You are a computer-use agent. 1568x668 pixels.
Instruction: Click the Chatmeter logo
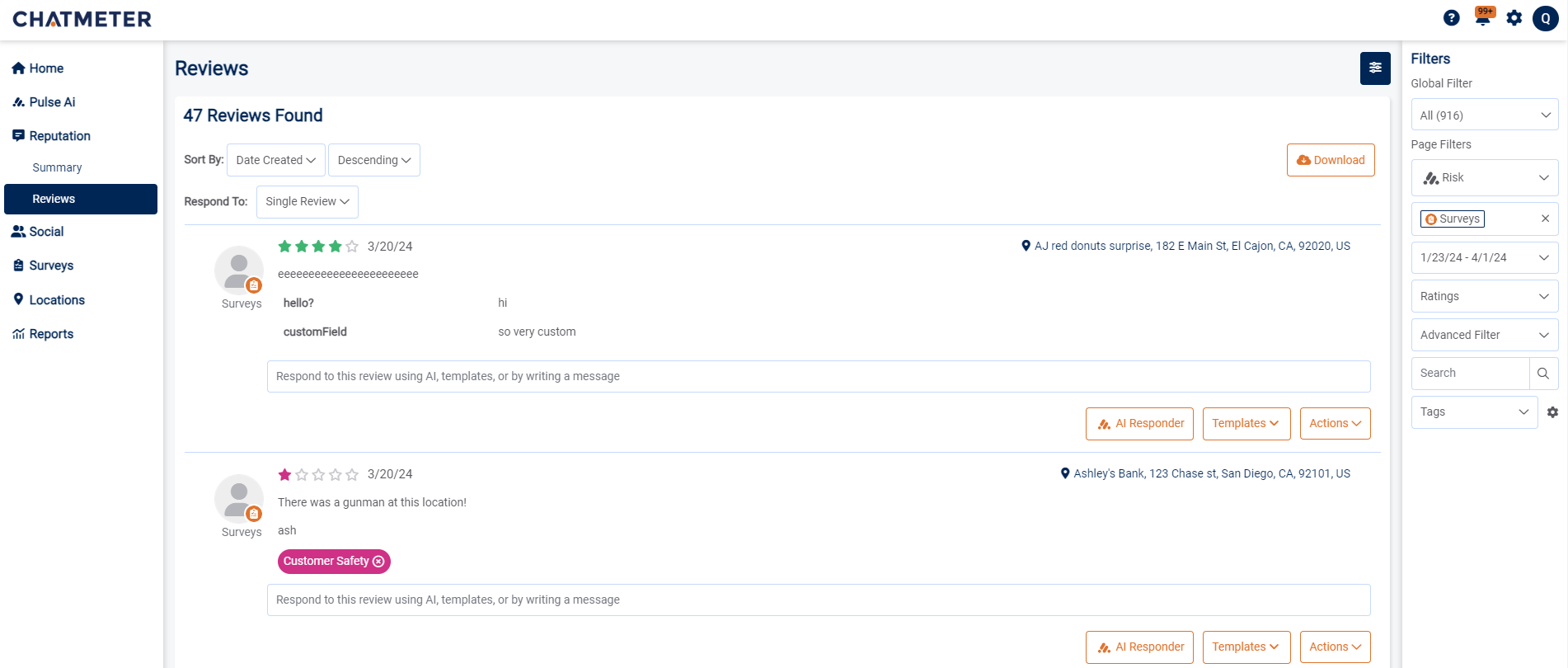click(82, 19)
